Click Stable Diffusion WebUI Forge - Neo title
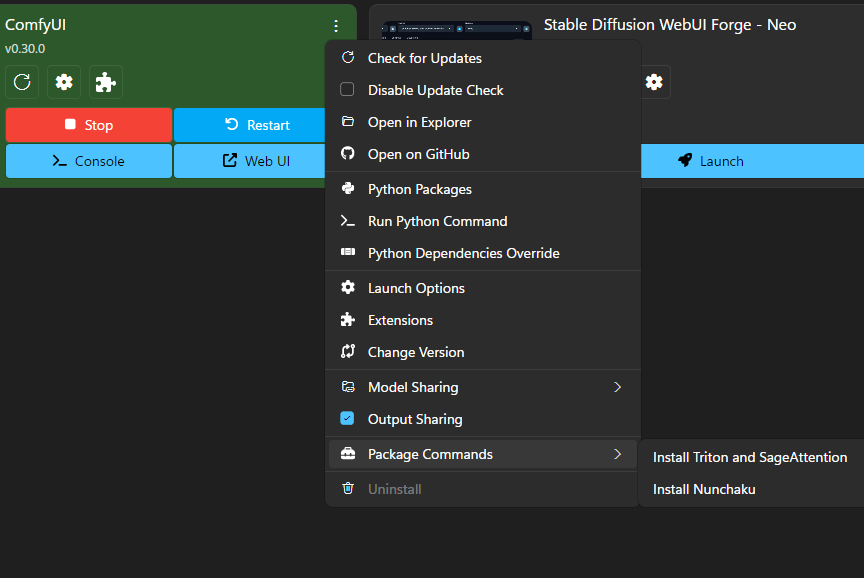This screenshot has height=578, width=864. pos(669,25)
